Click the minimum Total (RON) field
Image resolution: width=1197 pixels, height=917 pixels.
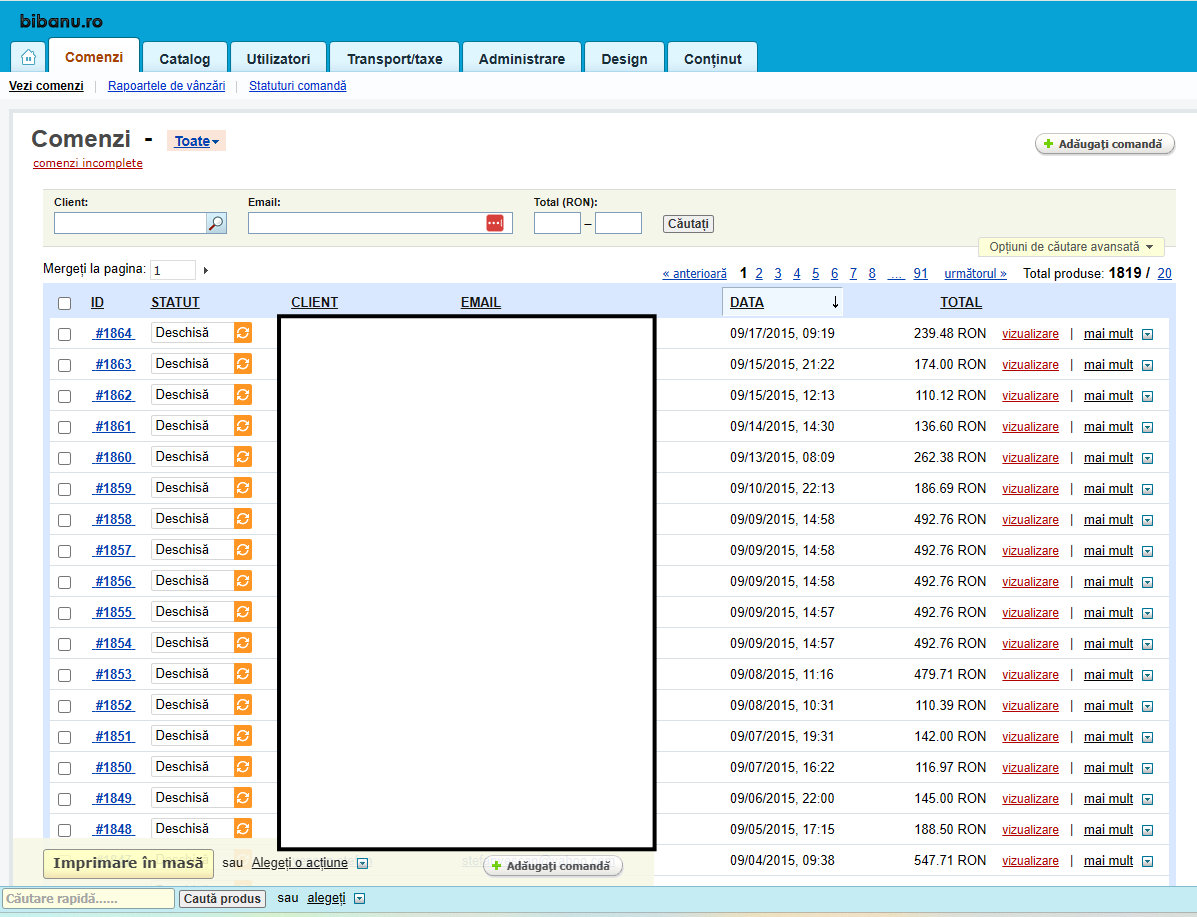557,223
